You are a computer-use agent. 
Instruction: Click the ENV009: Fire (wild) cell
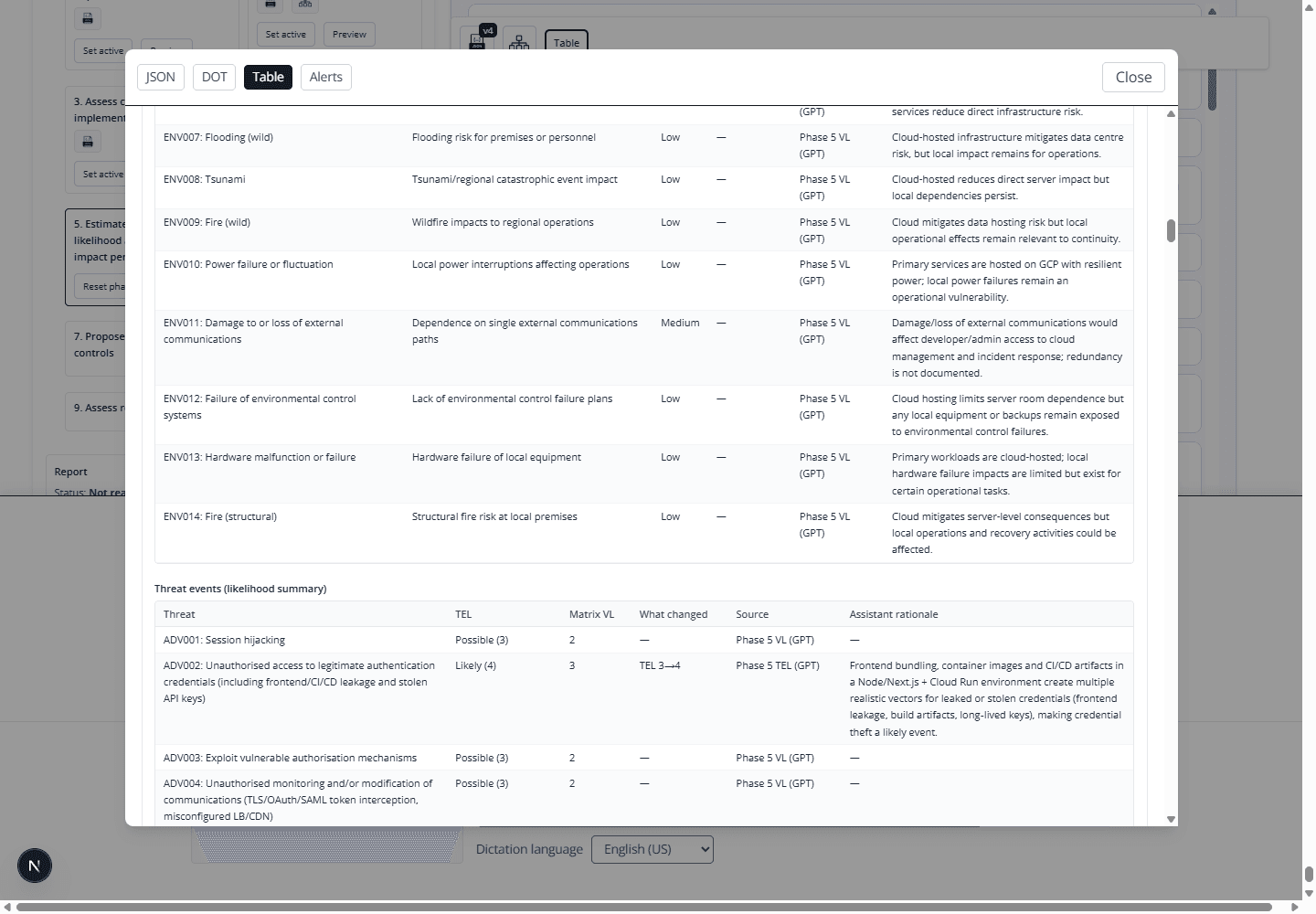(x=207, y=222)
